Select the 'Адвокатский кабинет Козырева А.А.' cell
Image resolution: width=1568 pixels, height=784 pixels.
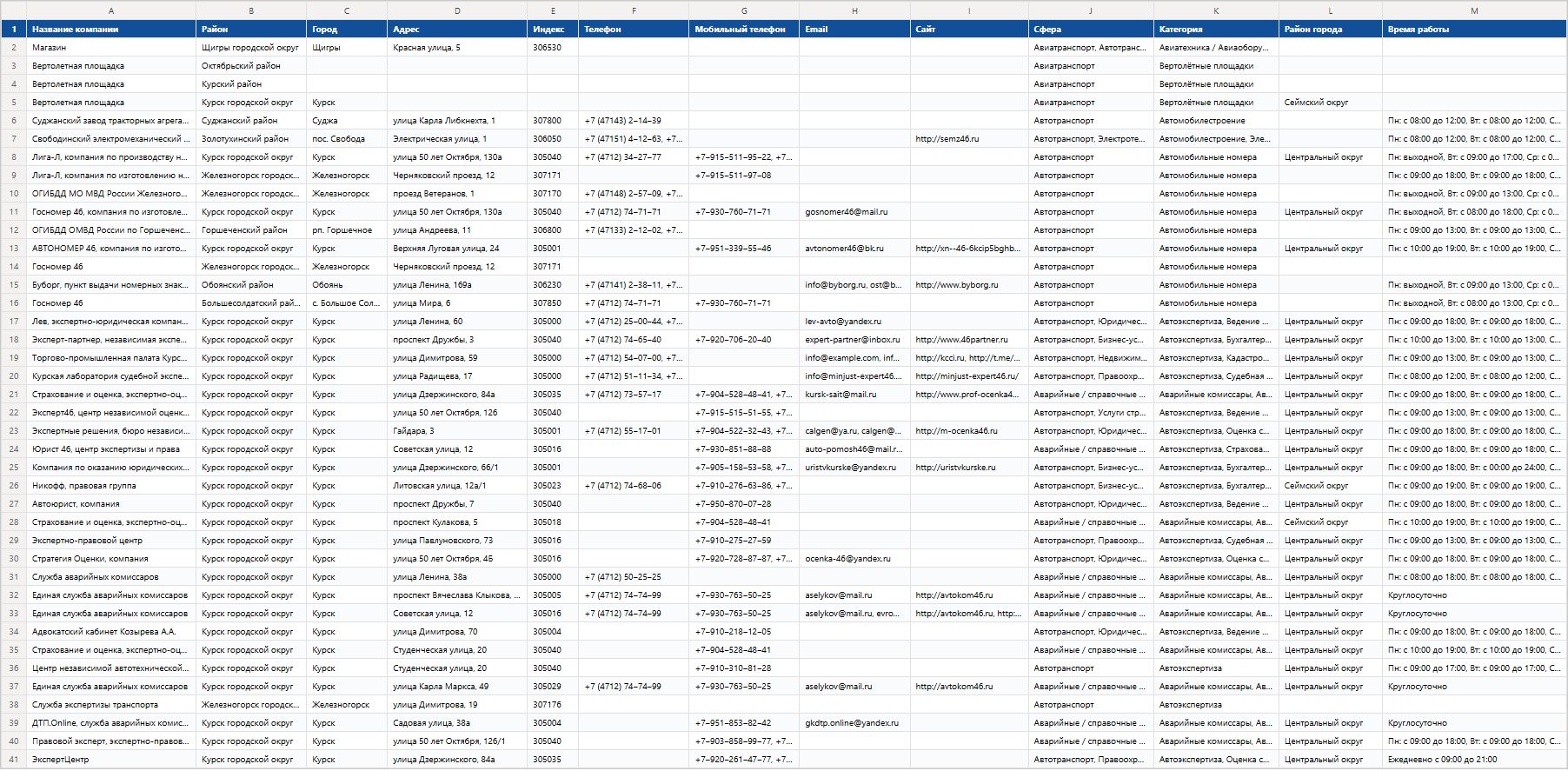[x=111, y=632]
